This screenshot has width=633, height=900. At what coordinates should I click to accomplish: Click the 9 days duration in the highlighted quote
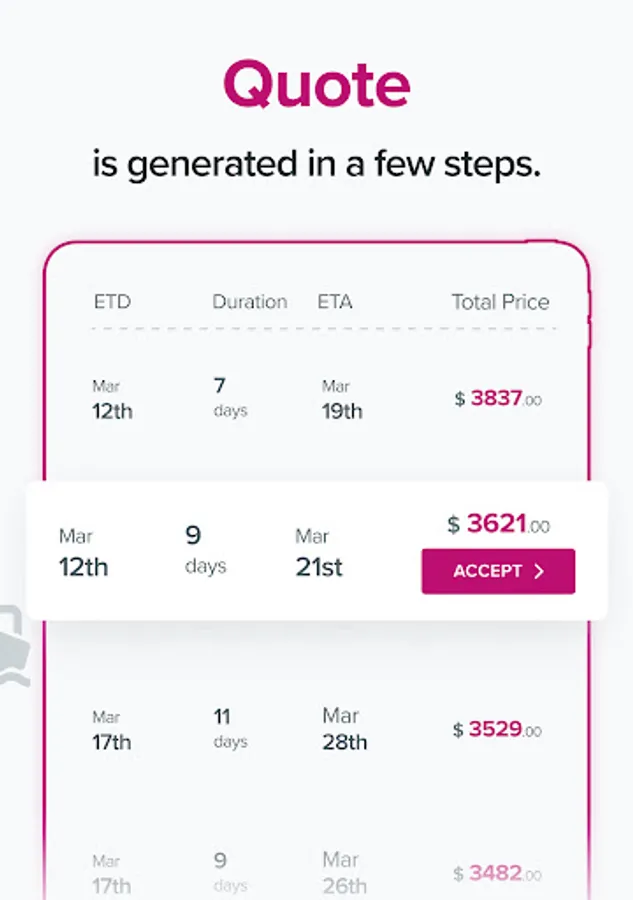[x=206, y=549]
